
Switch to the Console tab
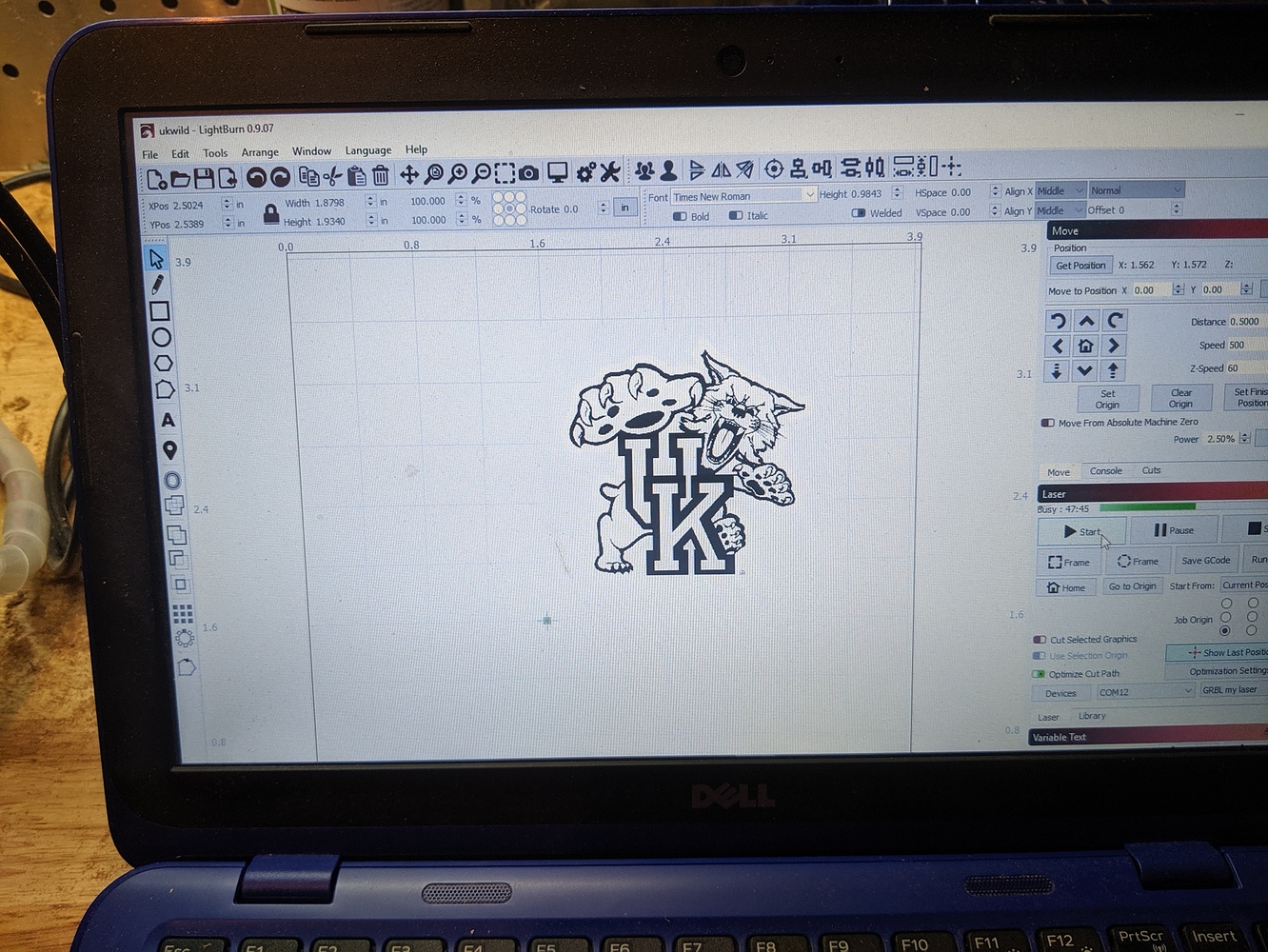1105,470
